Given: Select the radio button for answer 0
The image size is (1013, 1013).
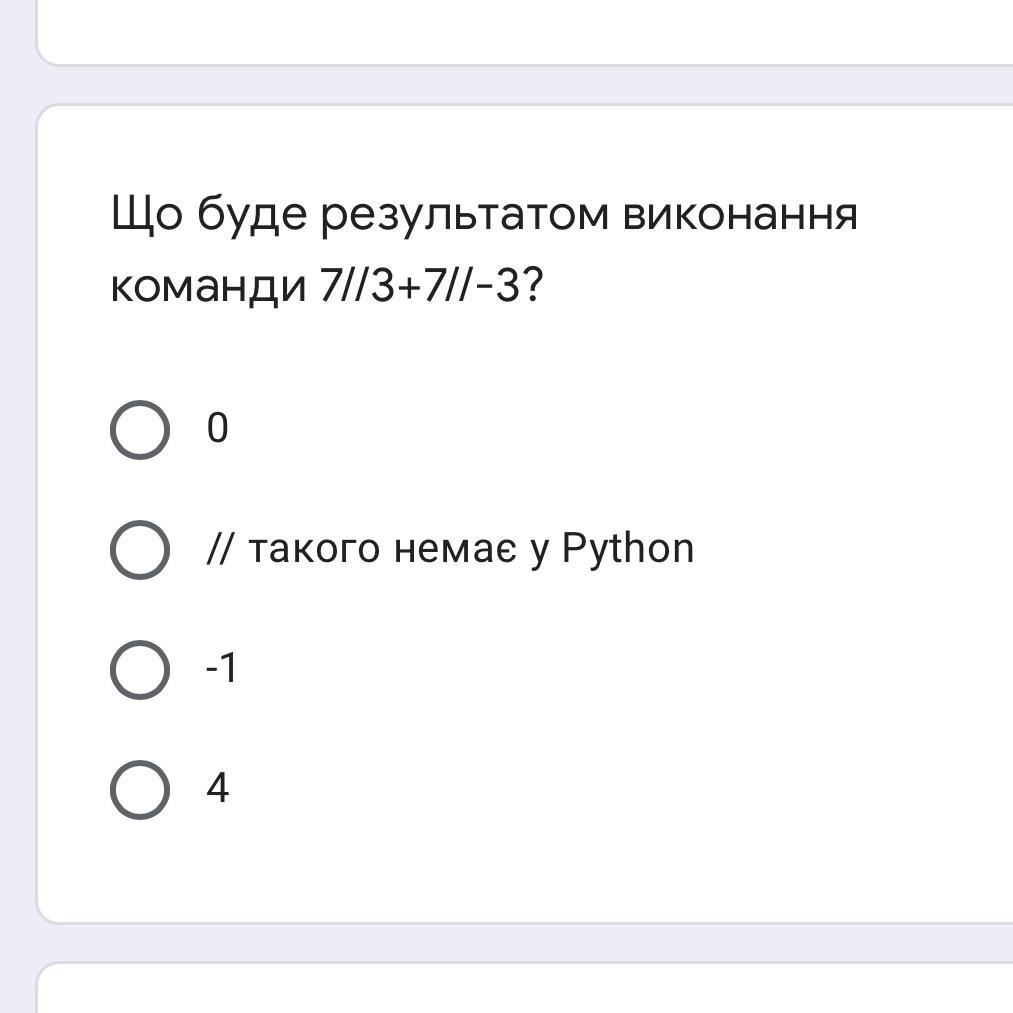Looking at the screenshot, I should [x=140, y=430].
